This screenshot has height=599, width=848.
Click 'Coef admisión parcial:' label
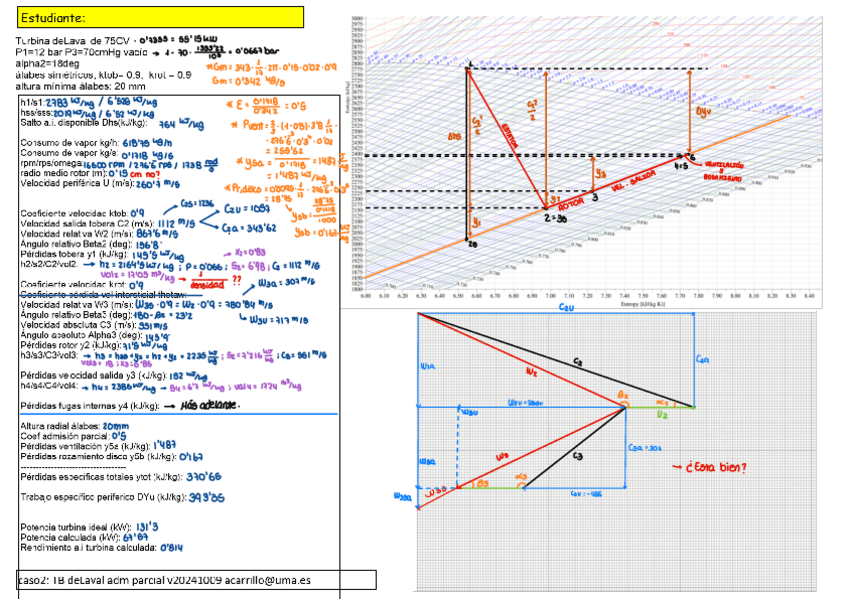click(x=65, y=436)
